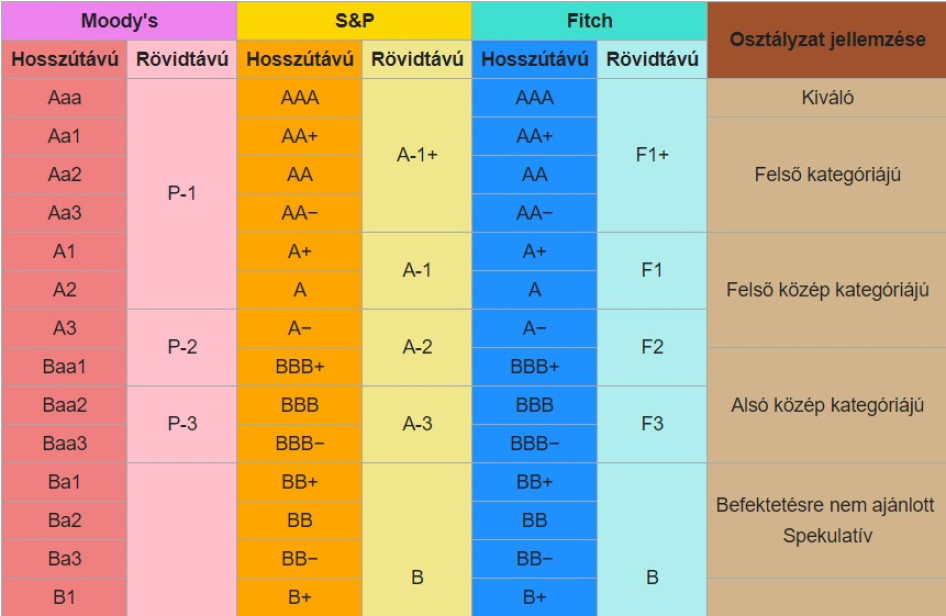Click the Fitch header cell
The image size is (946, 616).
click(589, 21)
